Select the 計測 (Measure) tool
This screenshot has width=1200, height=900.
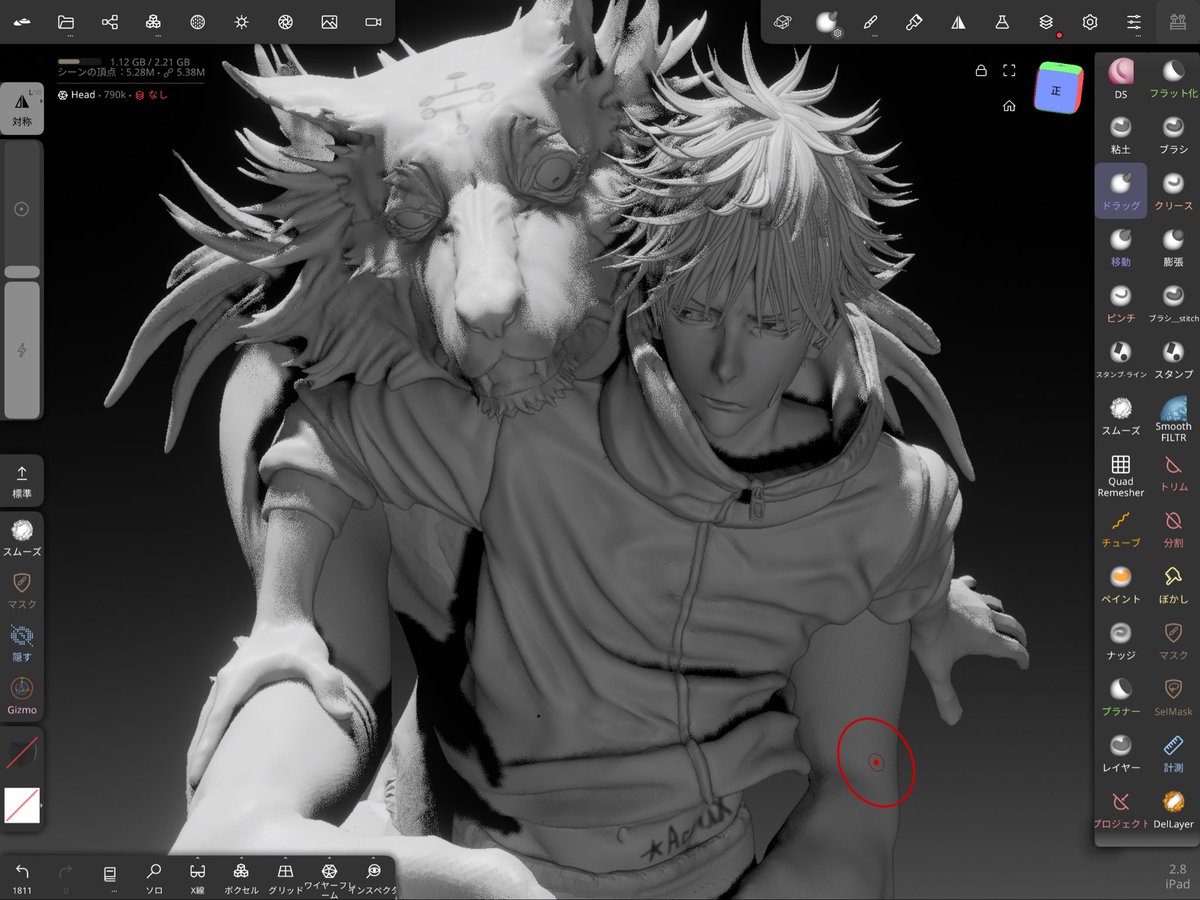coord(1173,753)
